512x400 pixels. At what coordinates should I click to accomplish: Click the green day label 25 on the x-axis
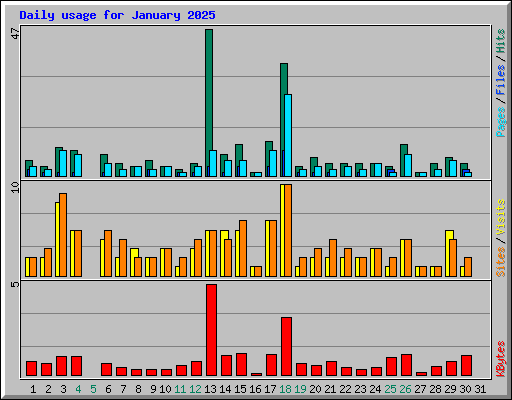click(390, 389)
